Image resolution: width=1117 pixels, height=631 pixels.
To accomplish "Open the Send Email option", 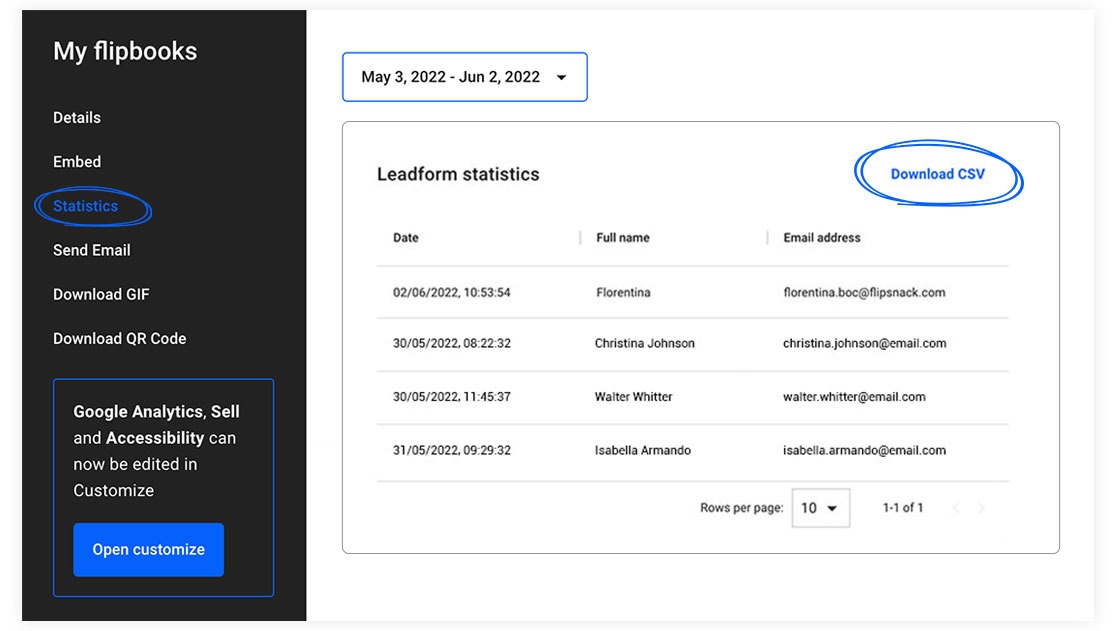I will click(x=91, y=250).
